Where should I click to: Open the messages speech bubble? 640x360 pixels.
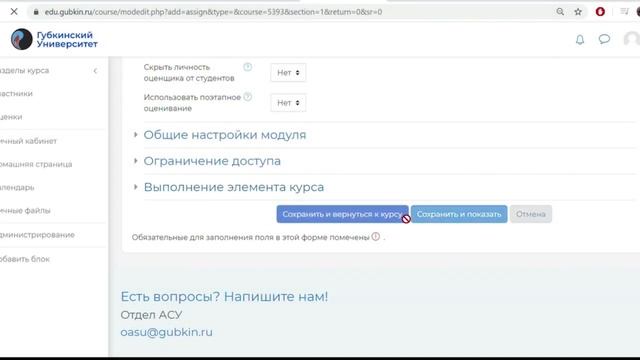tap(604, 39)
